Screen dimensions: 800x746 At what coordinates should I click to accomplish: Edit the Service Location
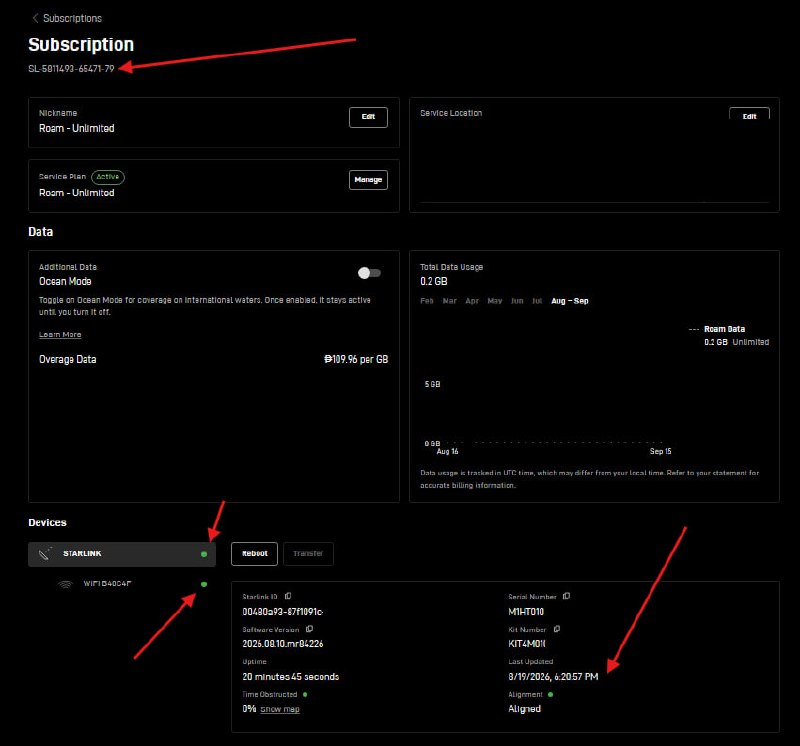coord(749,114)
